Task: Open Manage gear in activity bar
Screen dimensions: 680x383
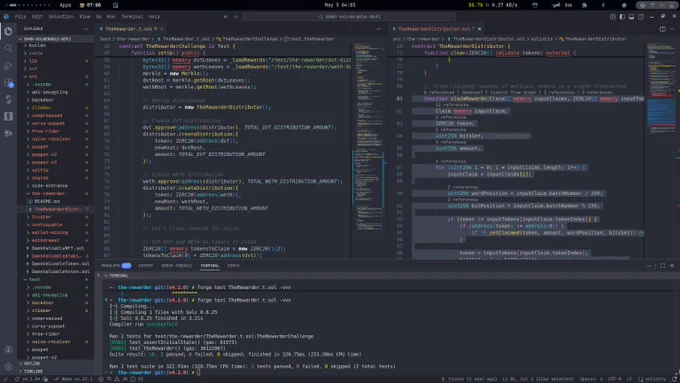Action: point(8,367)
